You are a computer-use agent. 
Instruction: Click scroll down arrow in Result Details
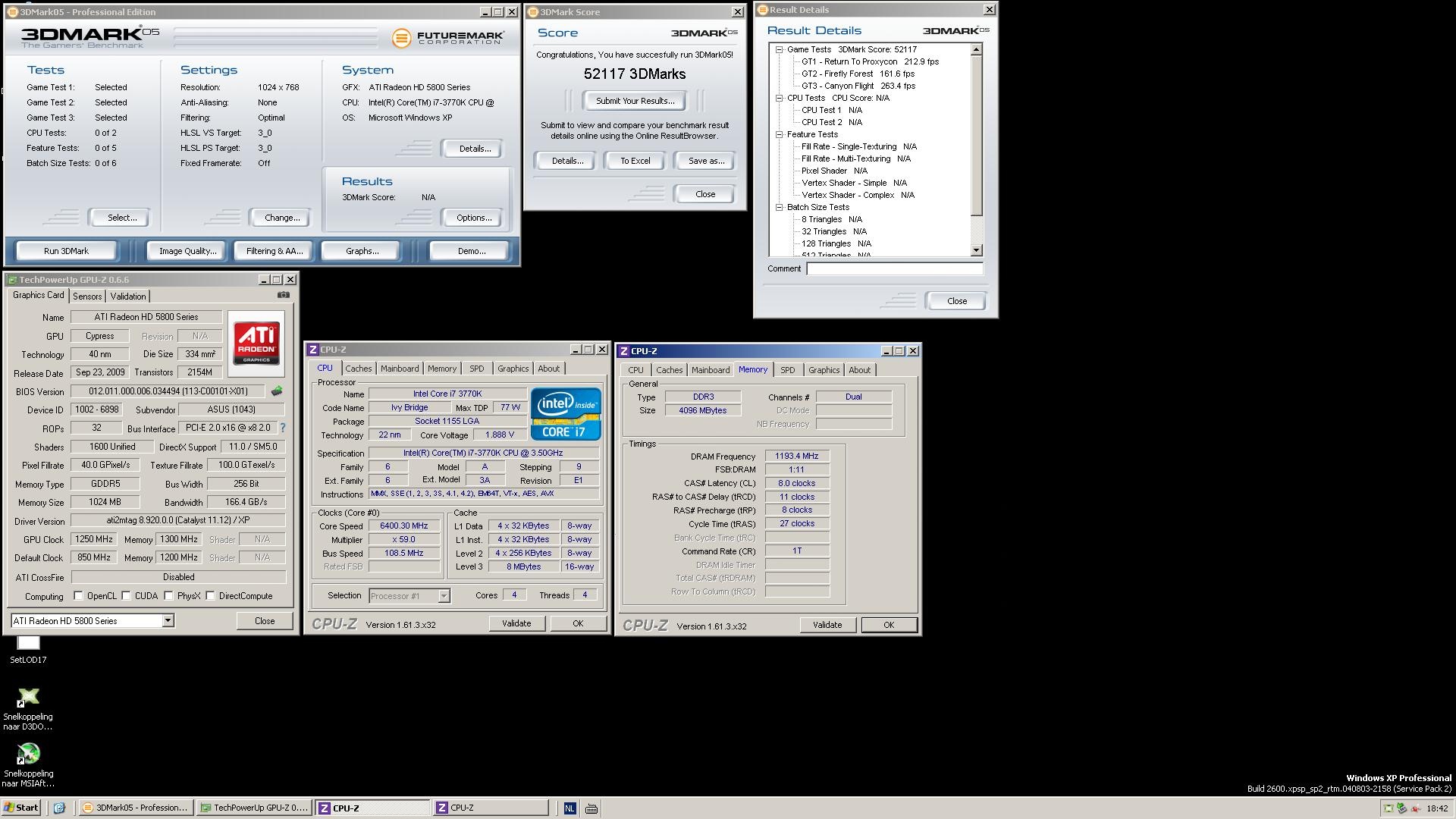click(x=977, y=250)
